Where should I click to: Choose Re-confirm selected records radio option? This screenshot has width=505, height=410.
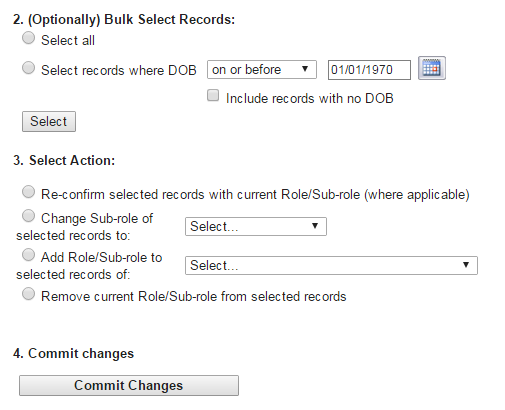(28, 192)
